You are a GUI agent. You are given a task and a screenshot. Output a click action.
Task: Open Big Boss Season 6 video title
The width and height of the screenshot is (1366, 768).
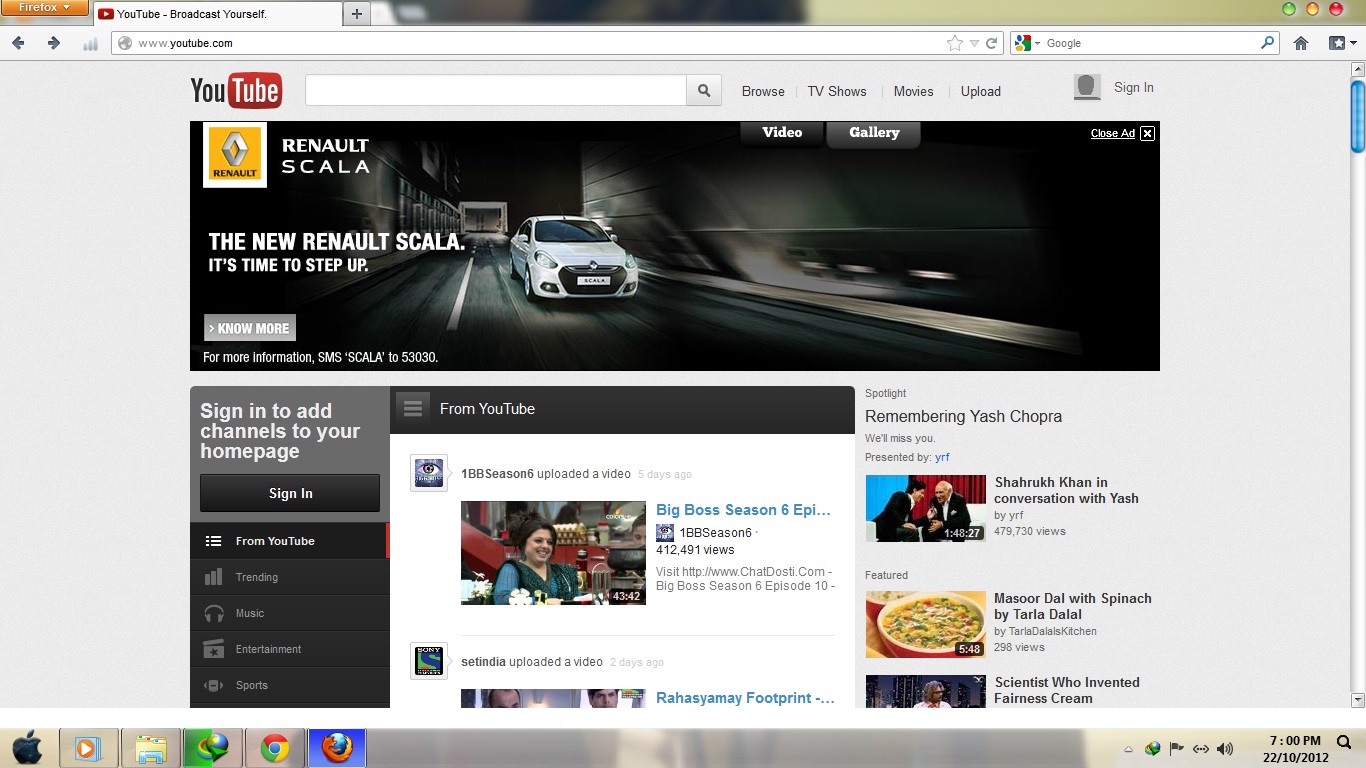[x=743, y=510]
